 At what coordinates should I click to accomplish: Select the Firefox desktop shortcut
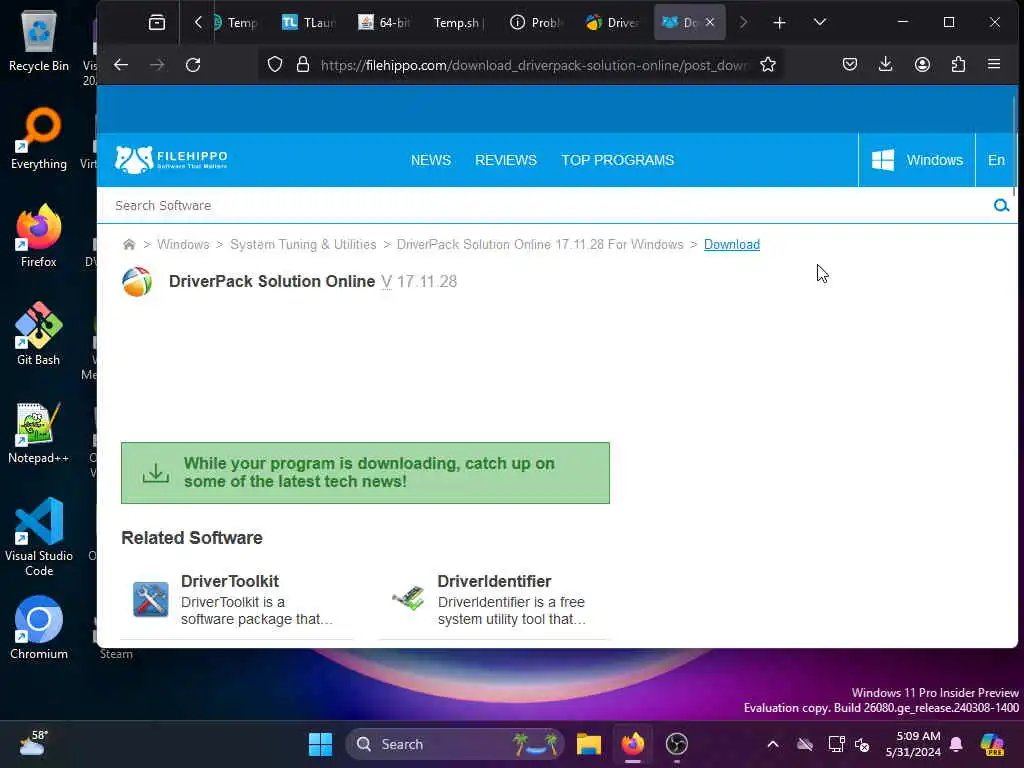coord(39,236)
